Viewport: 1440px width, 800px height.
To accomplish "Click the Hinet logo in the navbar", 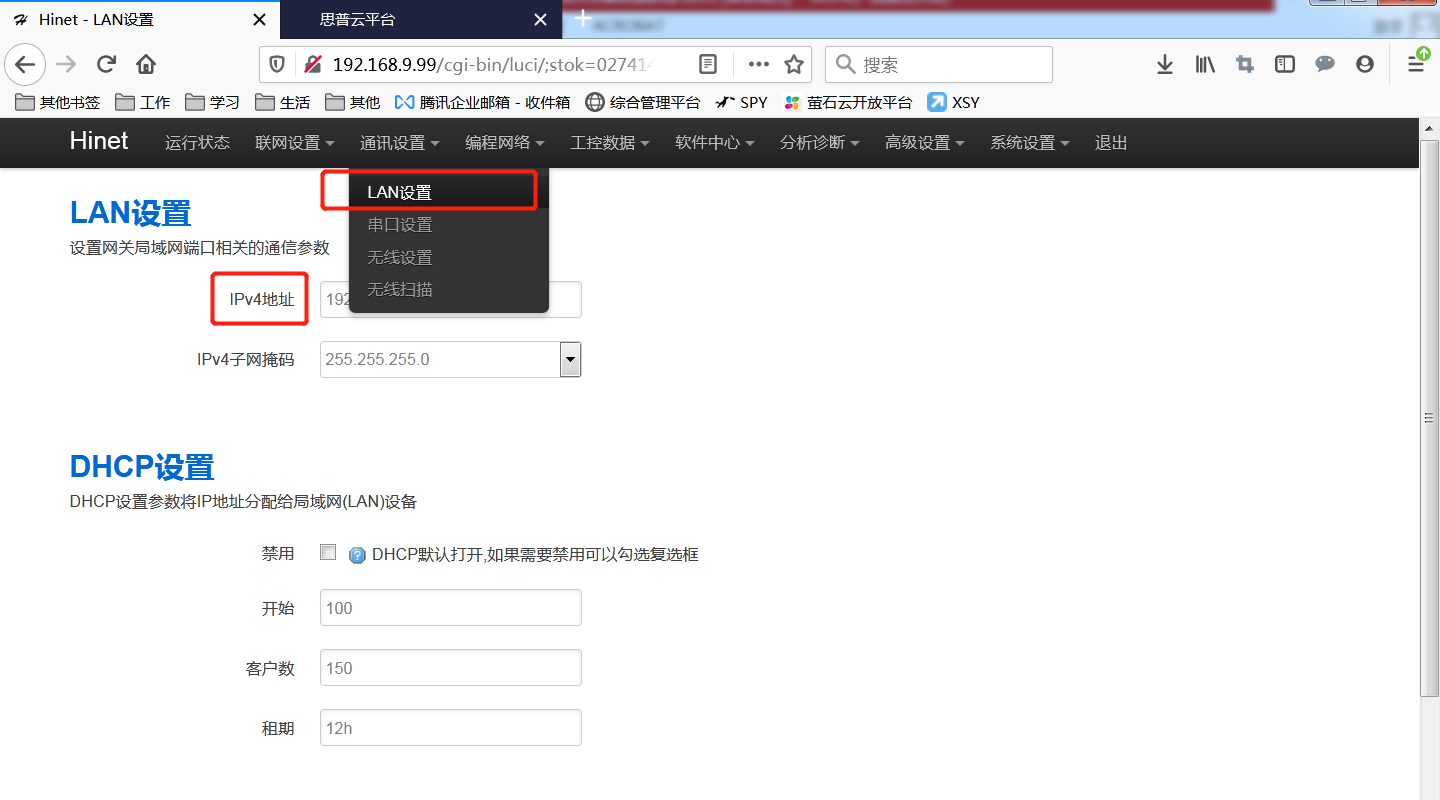I will (98, 141).
